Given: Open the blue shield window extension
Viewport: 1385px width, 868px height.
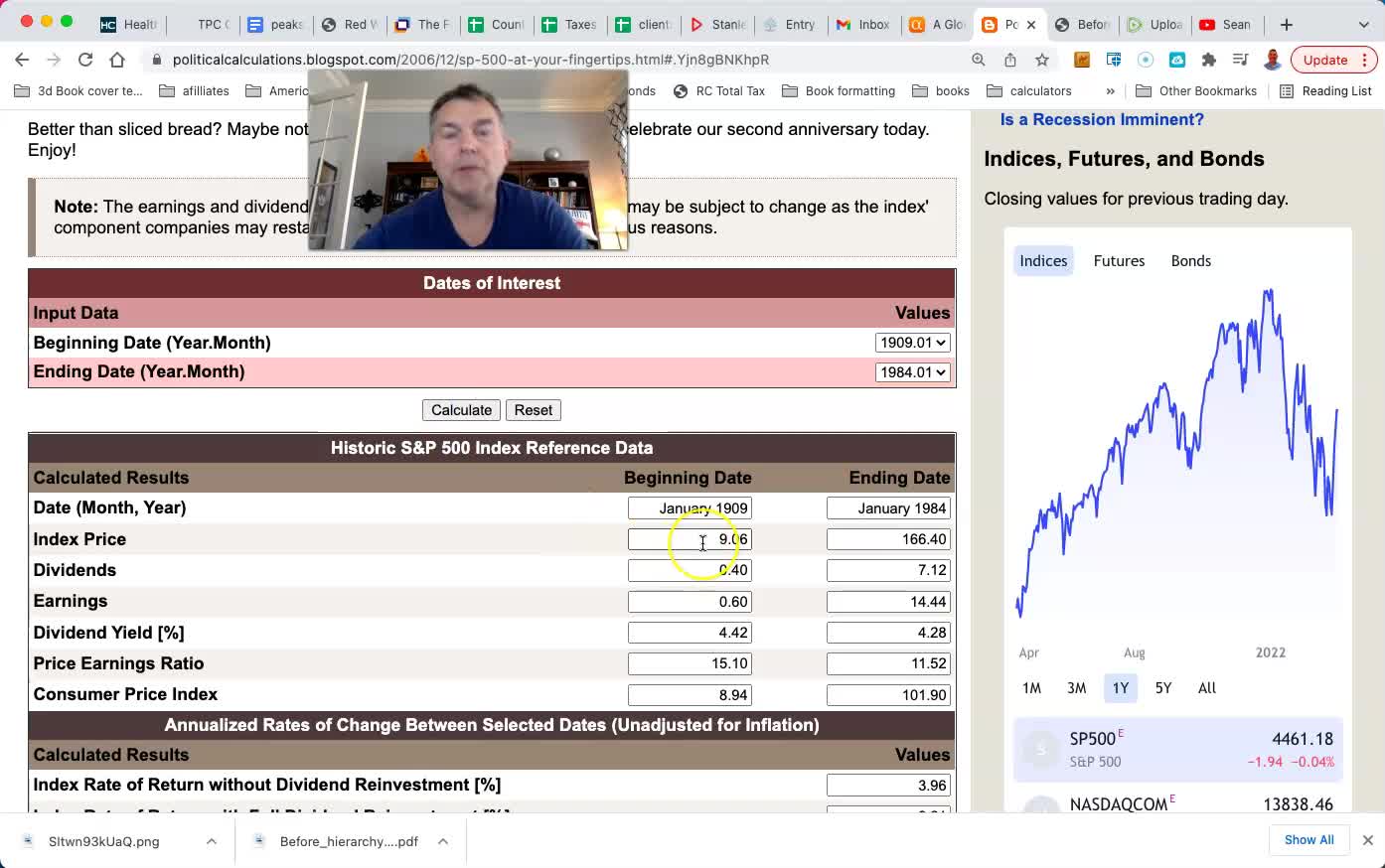Looking at the screenshot, I should pos(1114,60).
